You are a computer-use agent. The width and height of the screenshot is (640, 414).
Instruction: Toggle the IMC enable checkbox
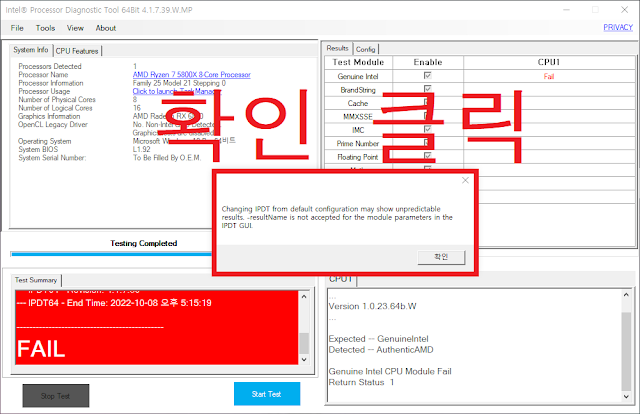click(427, 129)
